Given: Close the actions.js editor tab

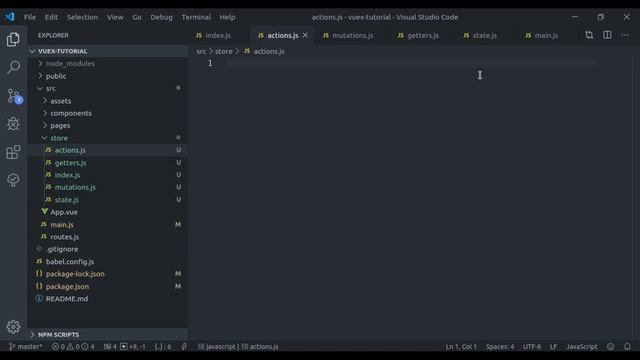Looking at the screenshot, I should pos(305,36).
